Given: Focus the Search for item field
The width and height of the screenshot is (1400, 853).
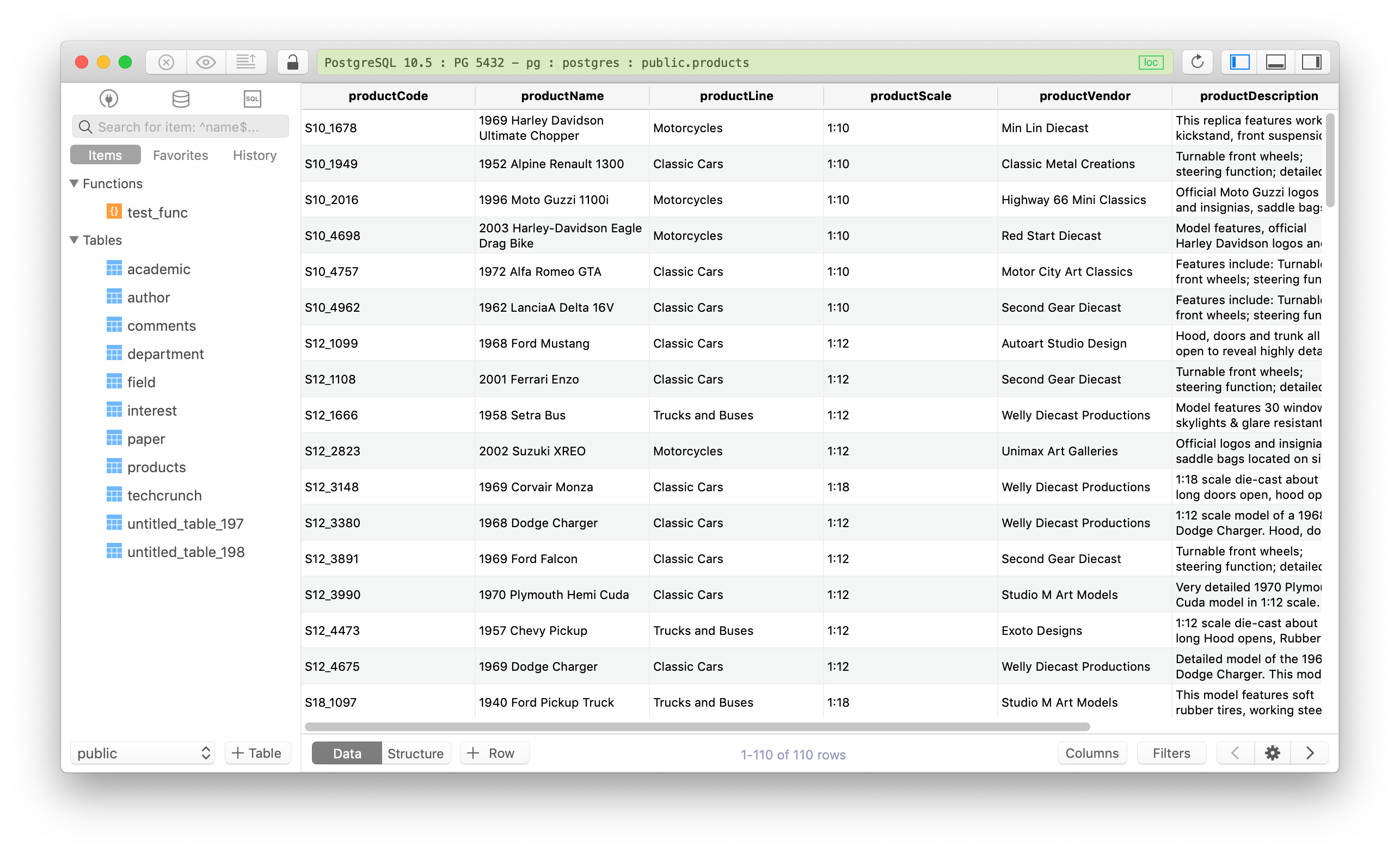Looking at the screenshot, I should coord(180,127).
